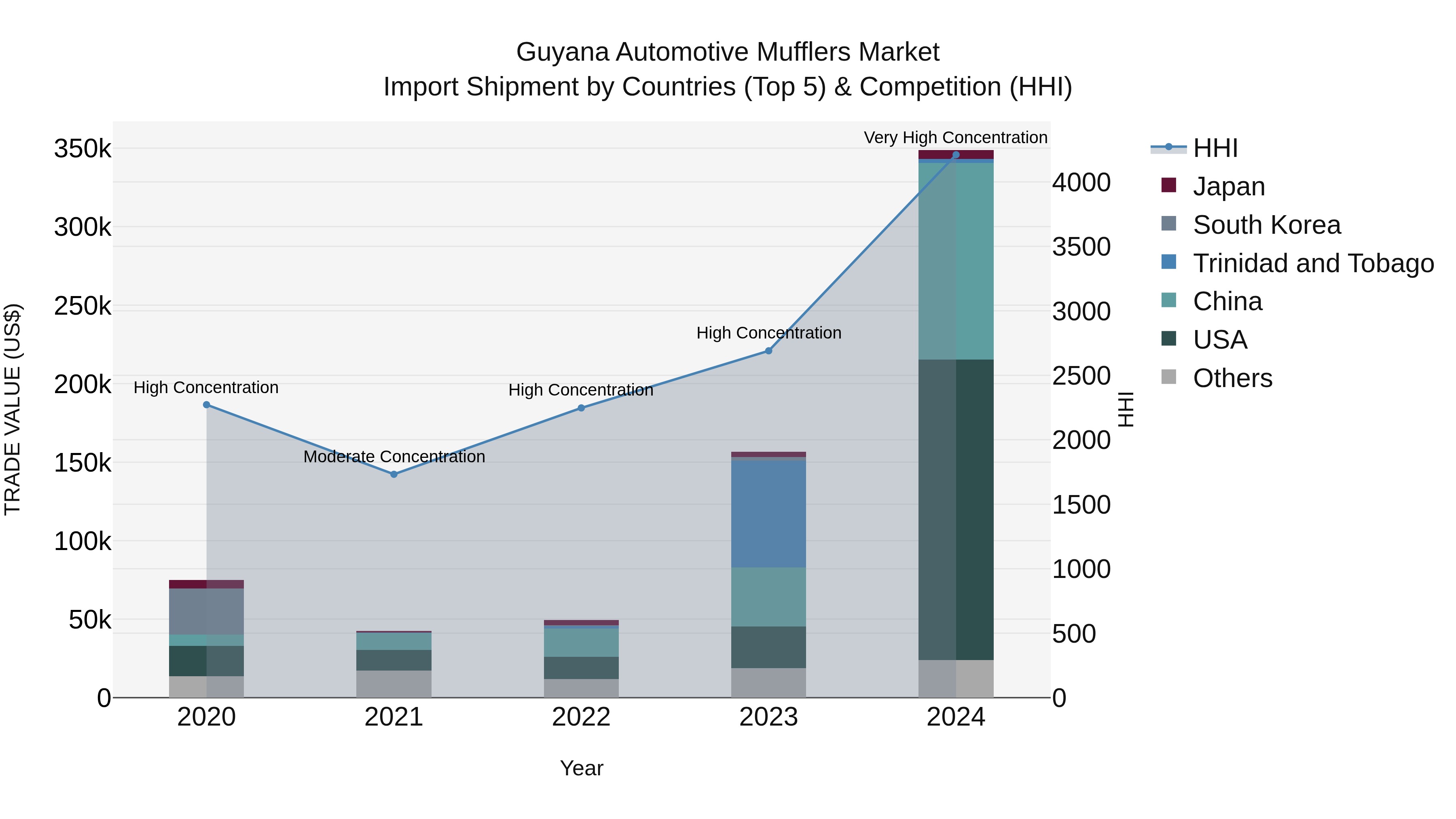Click the Others segment in 2021 bar
The image size is (1456, 819).
pos(394,684)
